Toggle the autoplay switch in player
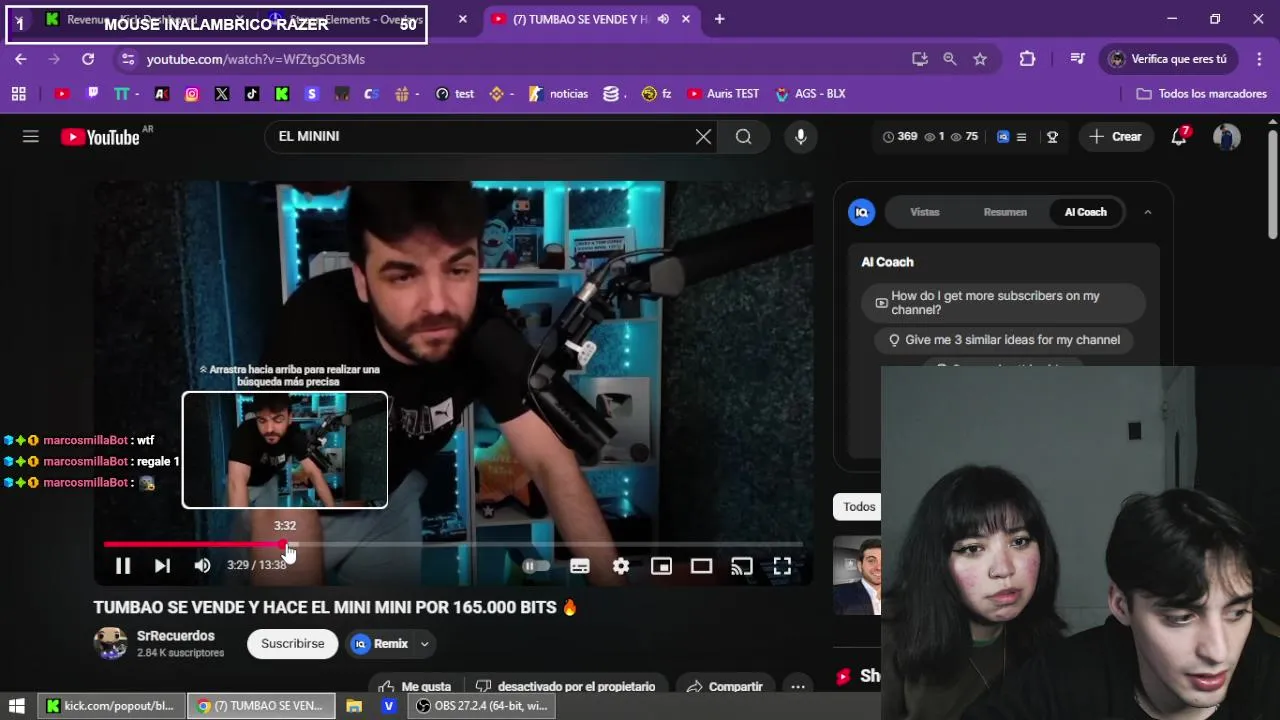Screen dimensions: 1280x720 tap(536, 566)
